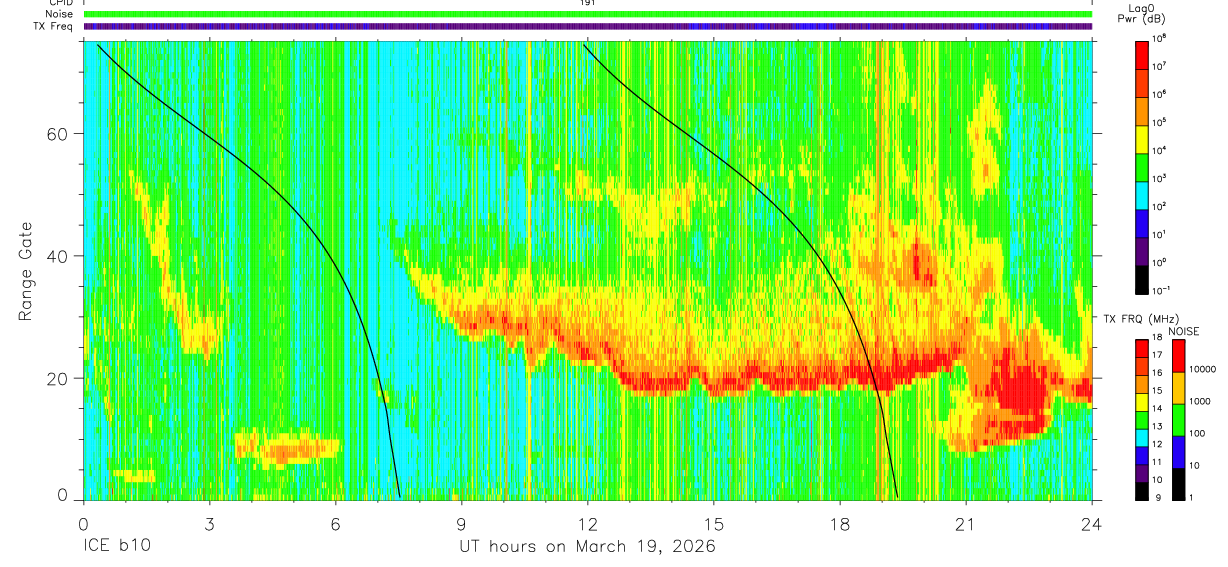
Task: Click the '3' tick on the UT axis
Action: pyautogui.click(x=209, y=522)
